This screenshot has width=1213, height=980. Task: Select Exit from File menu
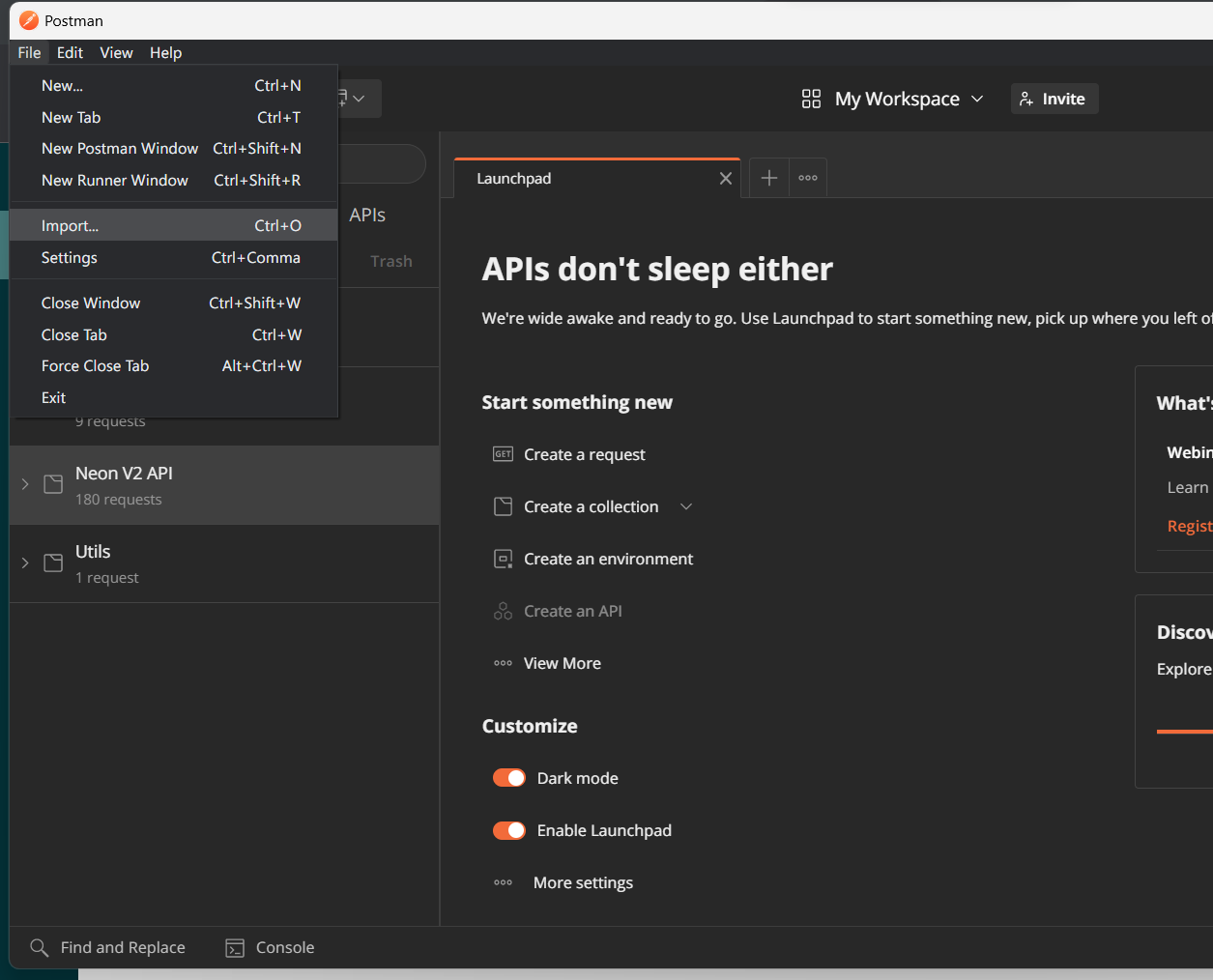[x=173, y=397]
